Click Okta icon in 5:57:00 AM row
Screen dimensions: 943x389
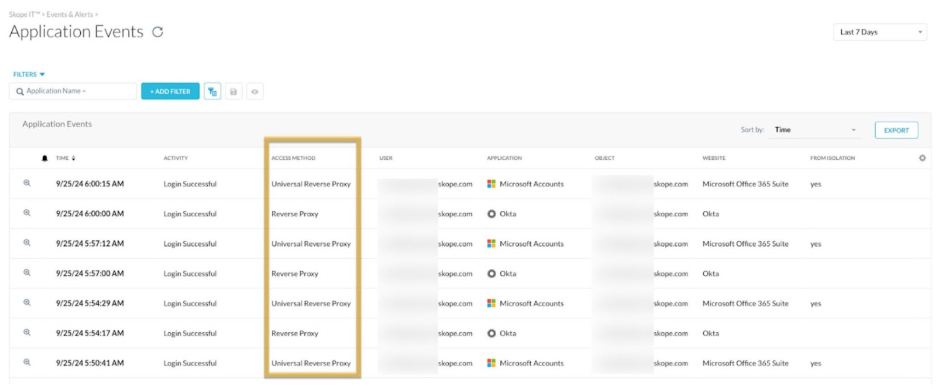coord(491,274)
